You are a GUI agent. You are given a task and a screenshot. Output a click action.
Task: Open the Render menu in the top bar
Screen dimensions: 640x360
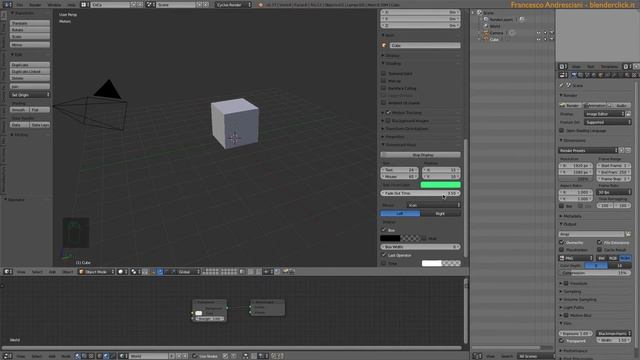pyautogui.click(x=35, y=4)
